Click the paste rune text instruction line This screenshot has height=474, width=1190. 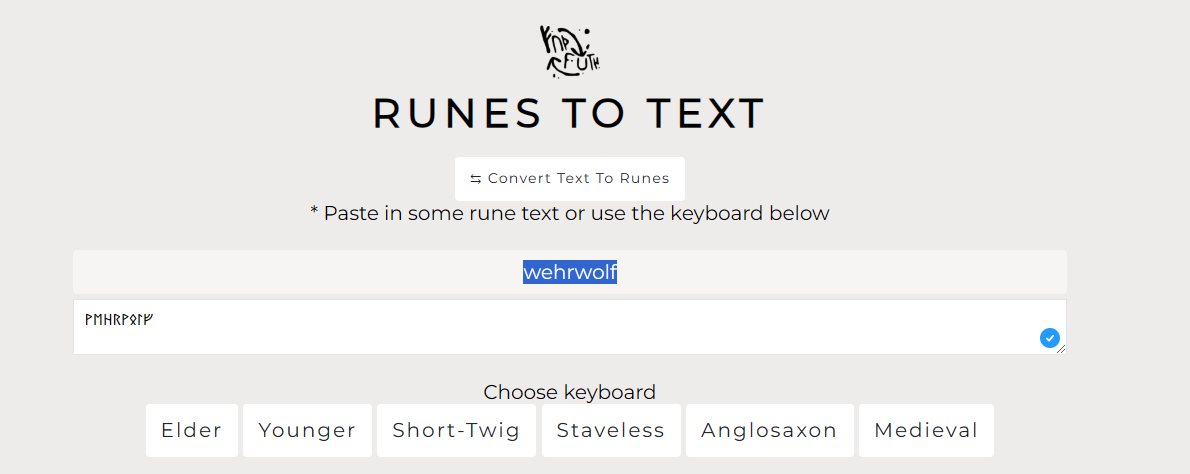tap(570, 213)
